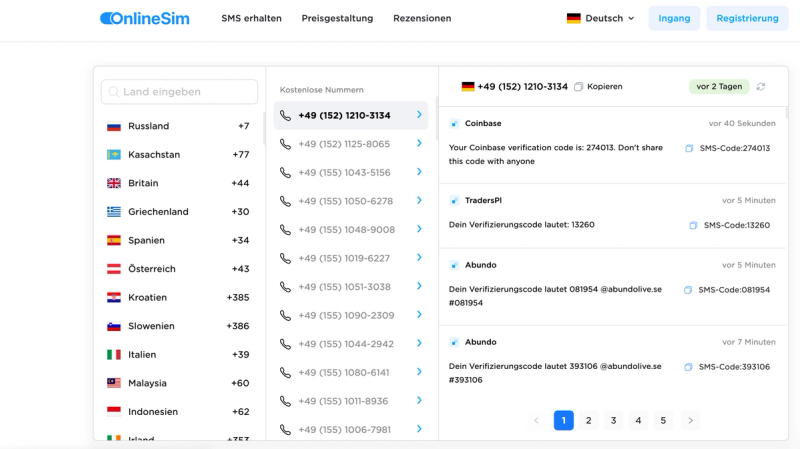Click chevron for number +49 (155) 1019-6227

(419, 258)
